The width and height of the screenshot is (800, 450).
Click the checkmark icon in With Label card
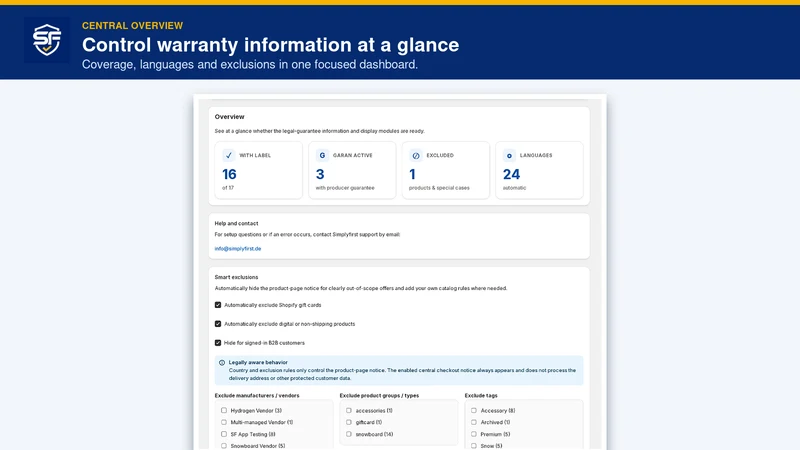tap(229, 155)
